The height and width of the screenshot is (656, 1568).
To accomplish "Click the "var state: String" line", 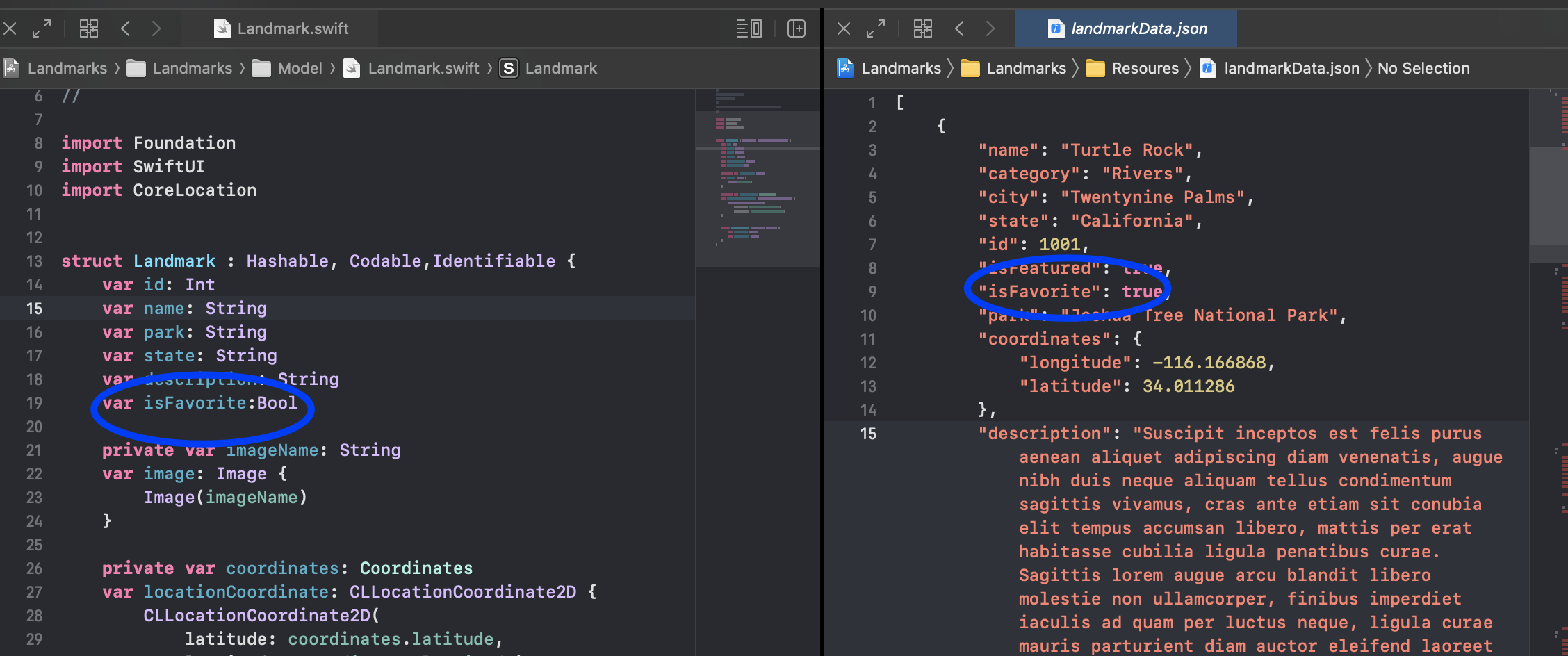I will click(x=190, y=356).
